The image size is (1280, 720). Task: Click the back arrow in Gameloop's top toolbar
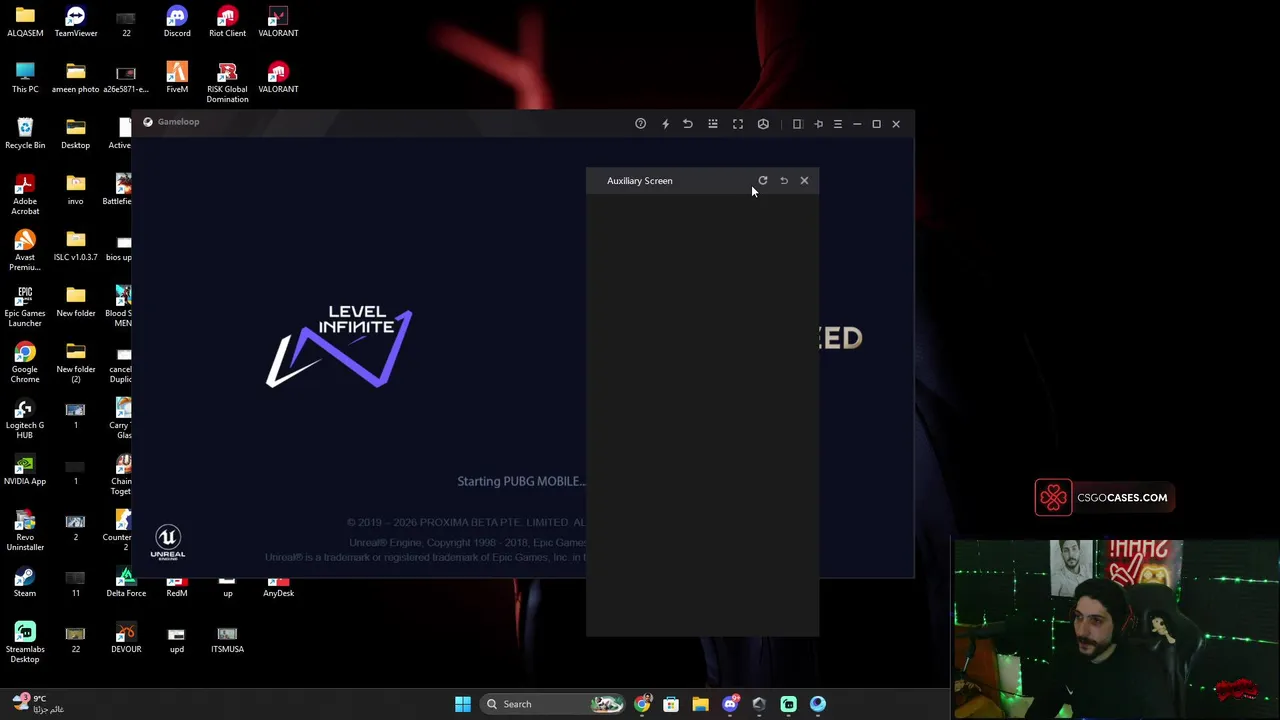pos(688,124)
